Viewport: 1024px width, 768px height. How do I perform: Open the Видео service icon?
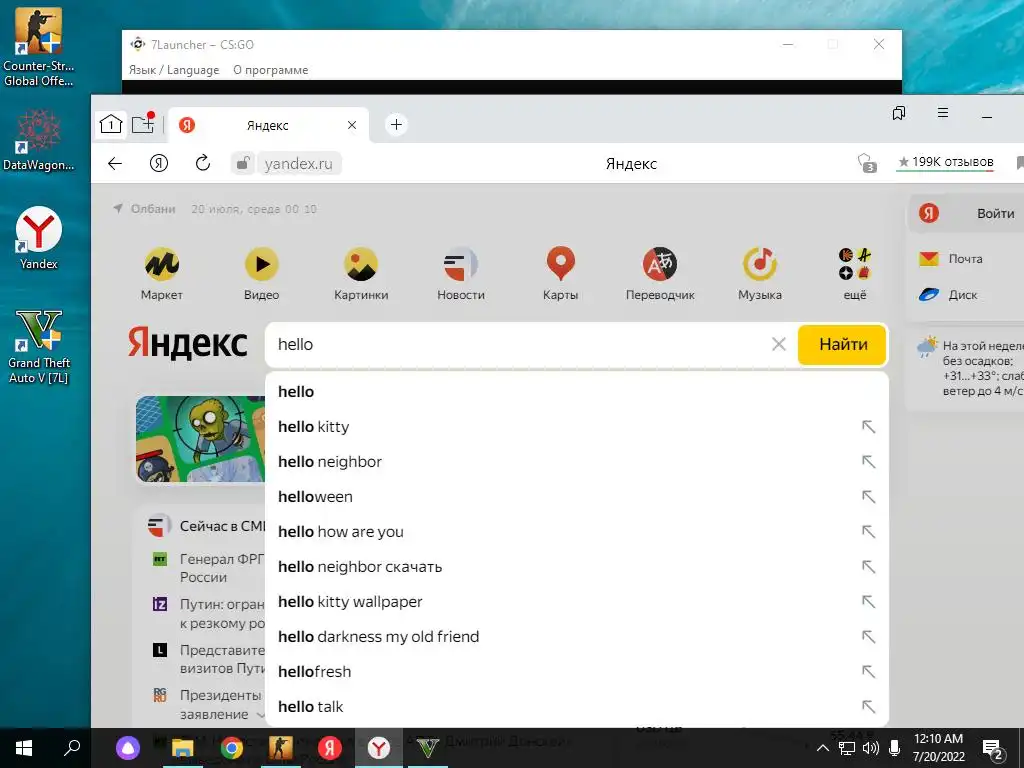(261, 264)
